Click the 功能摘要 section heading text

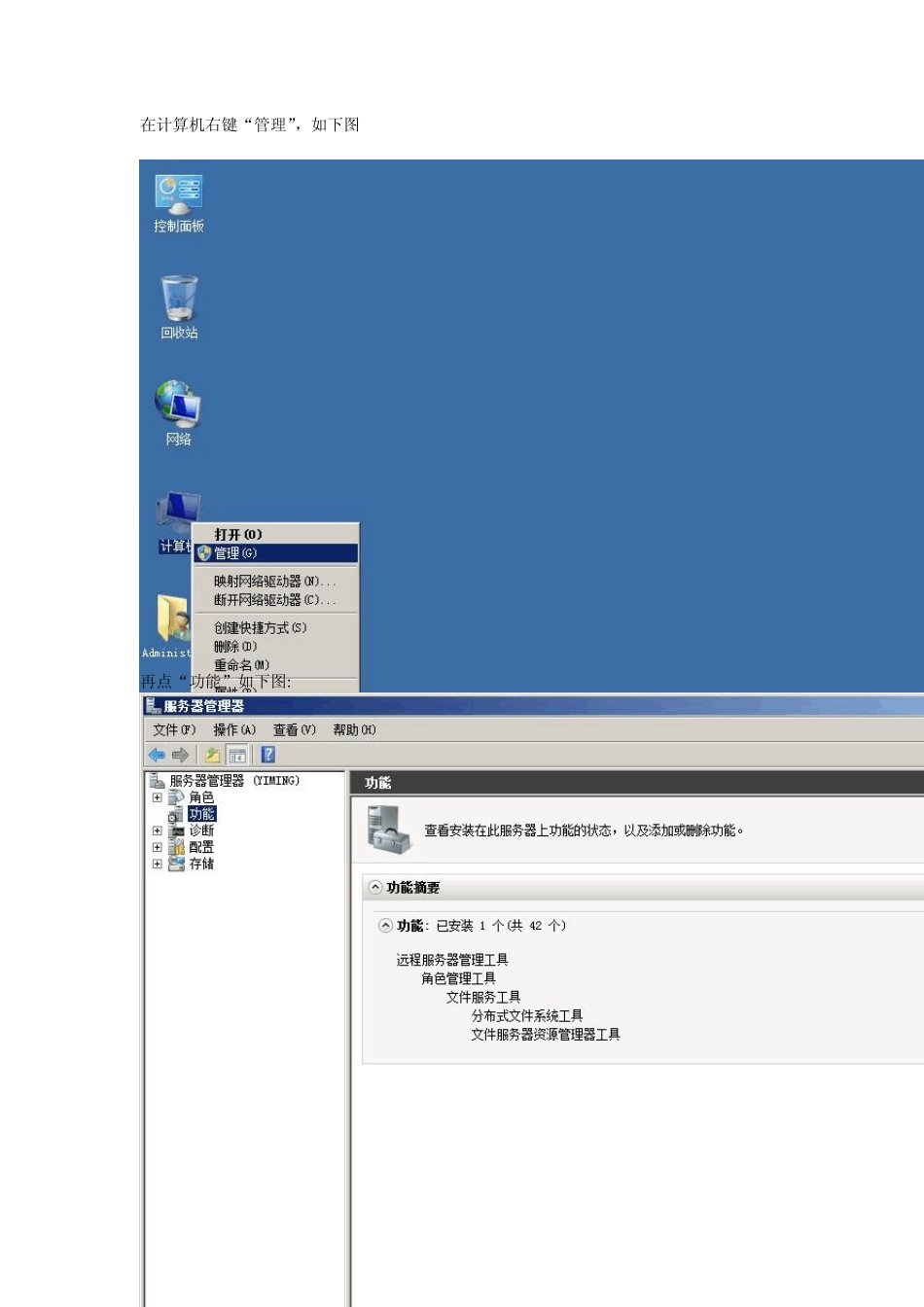pyautogui.click(x=413, y=888)
